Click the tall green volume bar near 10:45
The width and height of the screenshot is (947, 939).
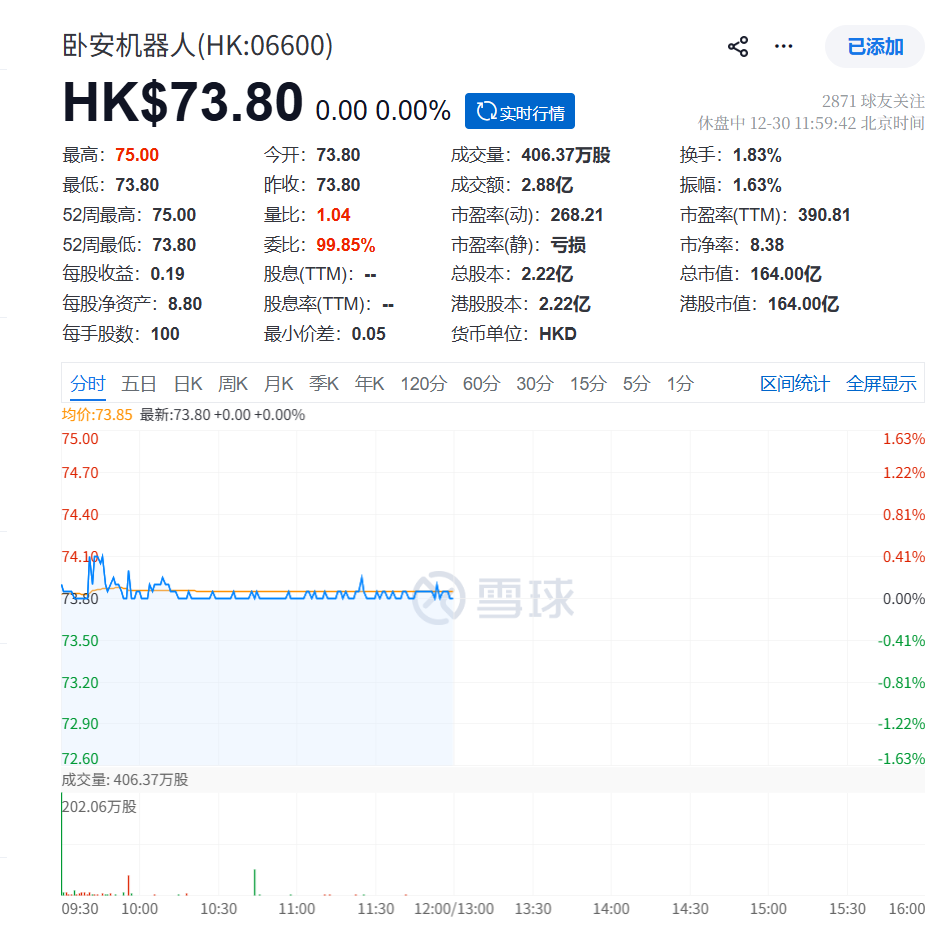[255, 882]
